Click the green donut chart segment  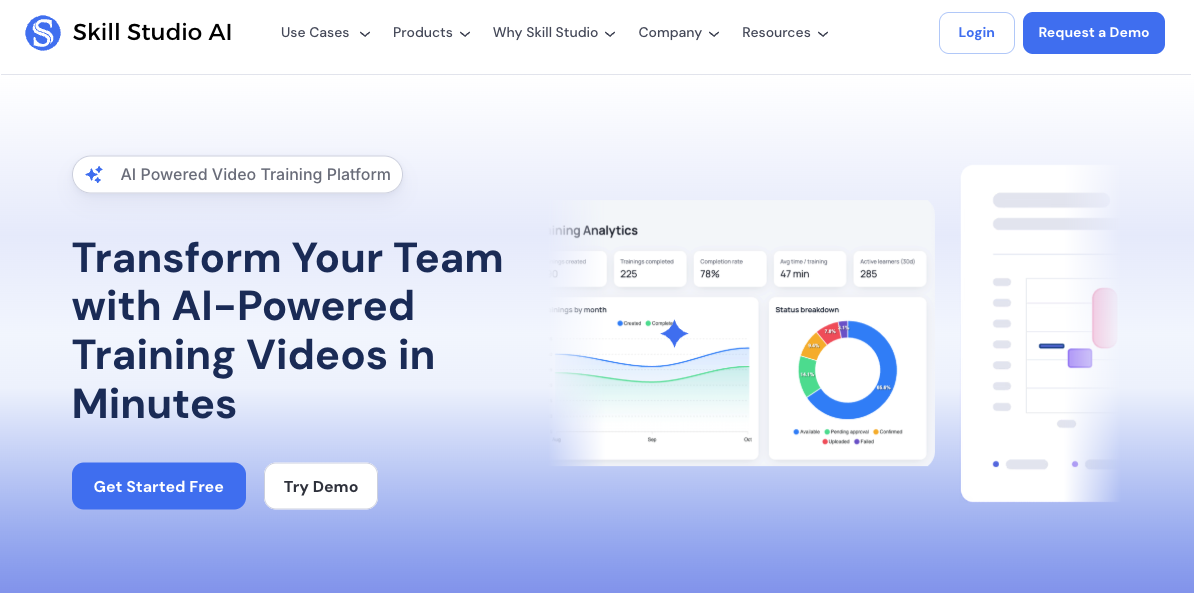point(806,376)
